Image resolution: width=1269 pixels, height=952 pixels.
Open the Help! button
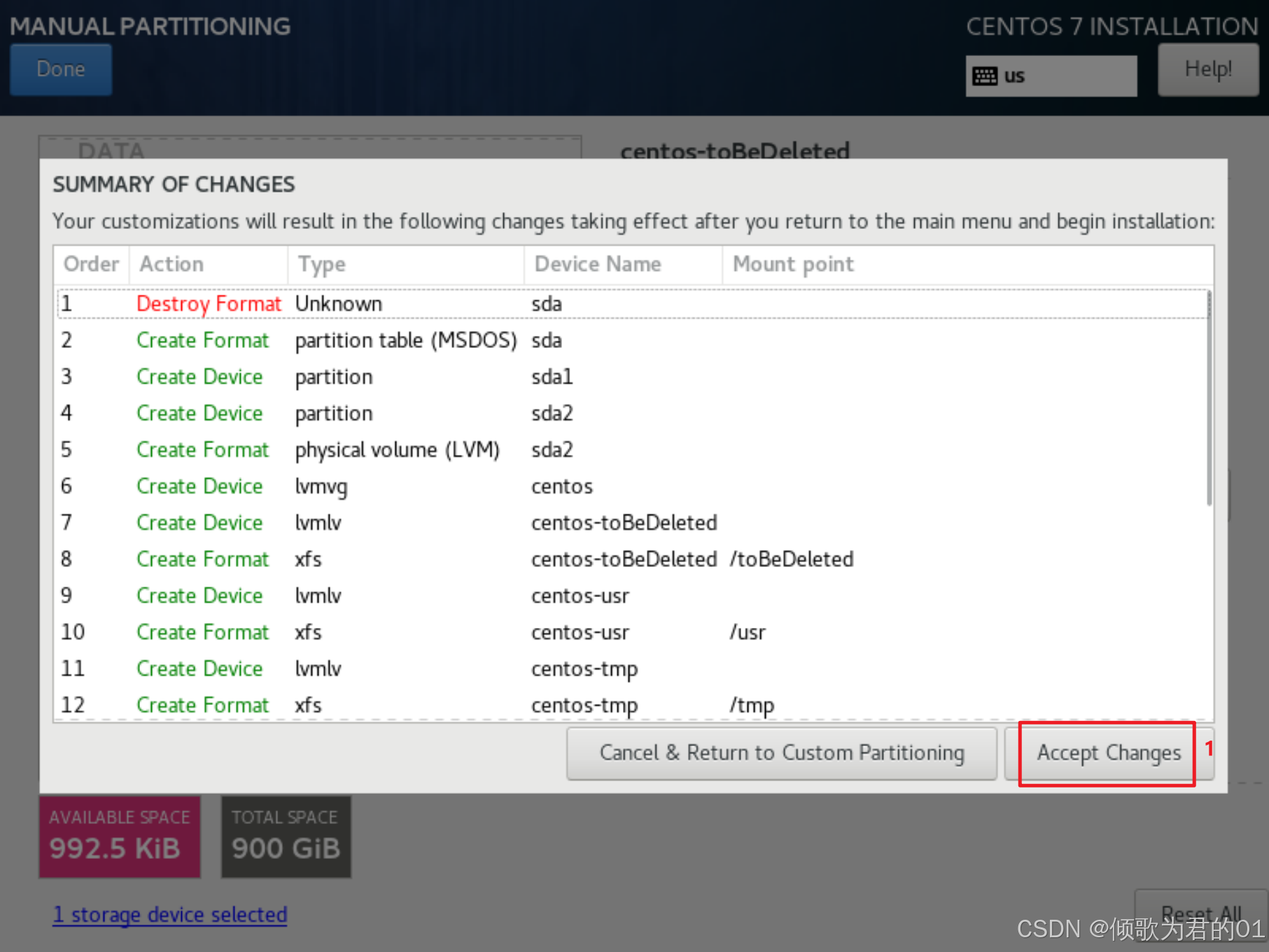coord(1208,69)
